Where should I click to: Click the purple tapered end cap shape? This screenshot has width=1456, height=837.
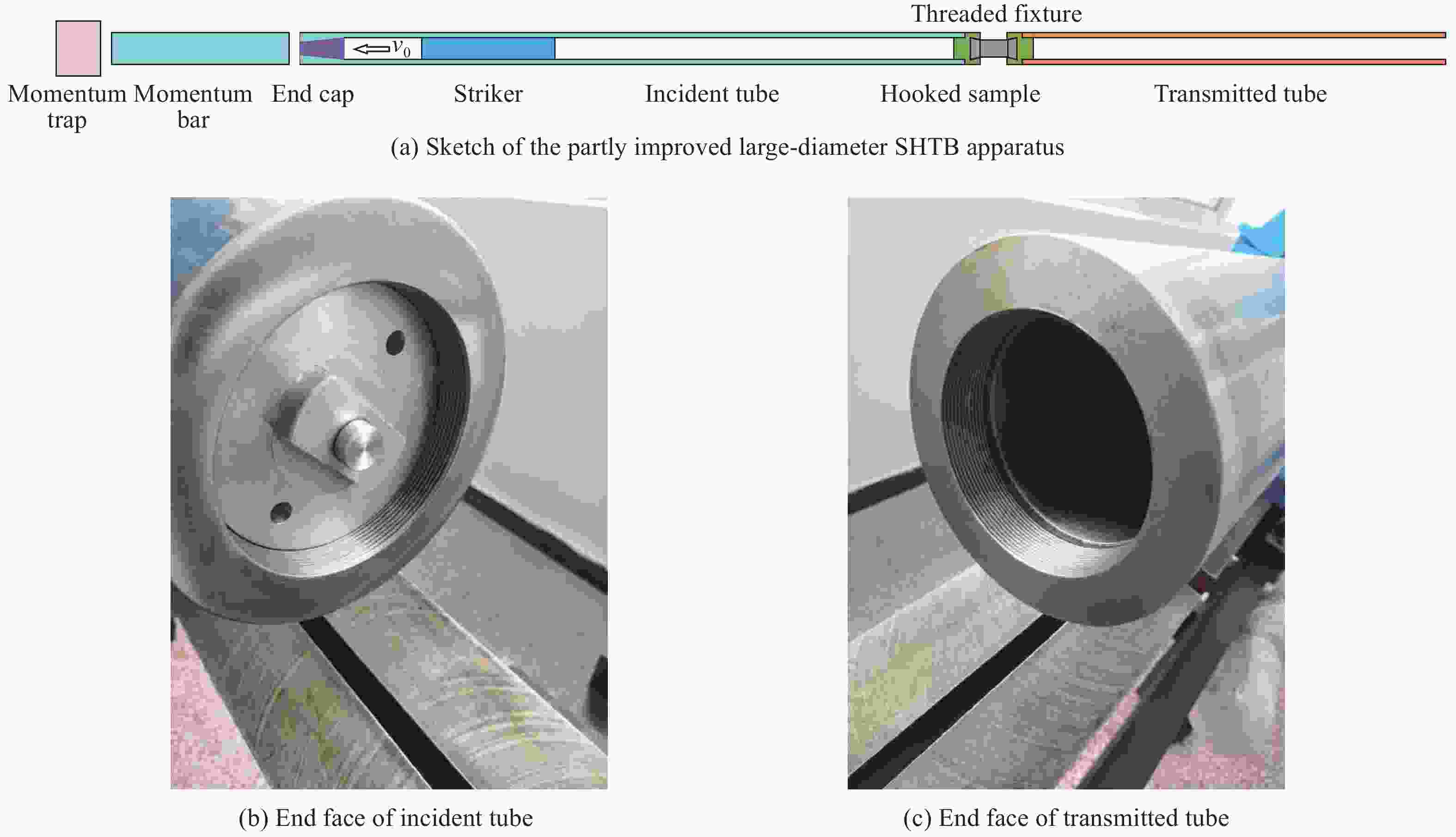coord(322,48)
